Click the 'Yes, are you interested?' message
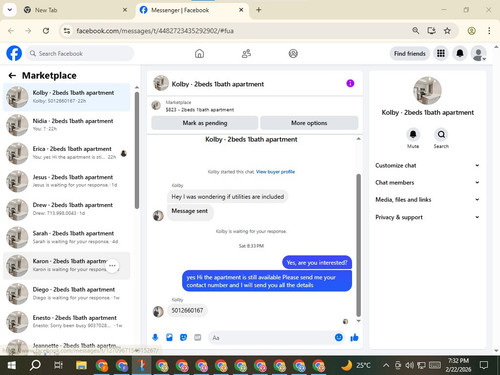The width and height of the screenshot is (500, 375). pos(317,263)
